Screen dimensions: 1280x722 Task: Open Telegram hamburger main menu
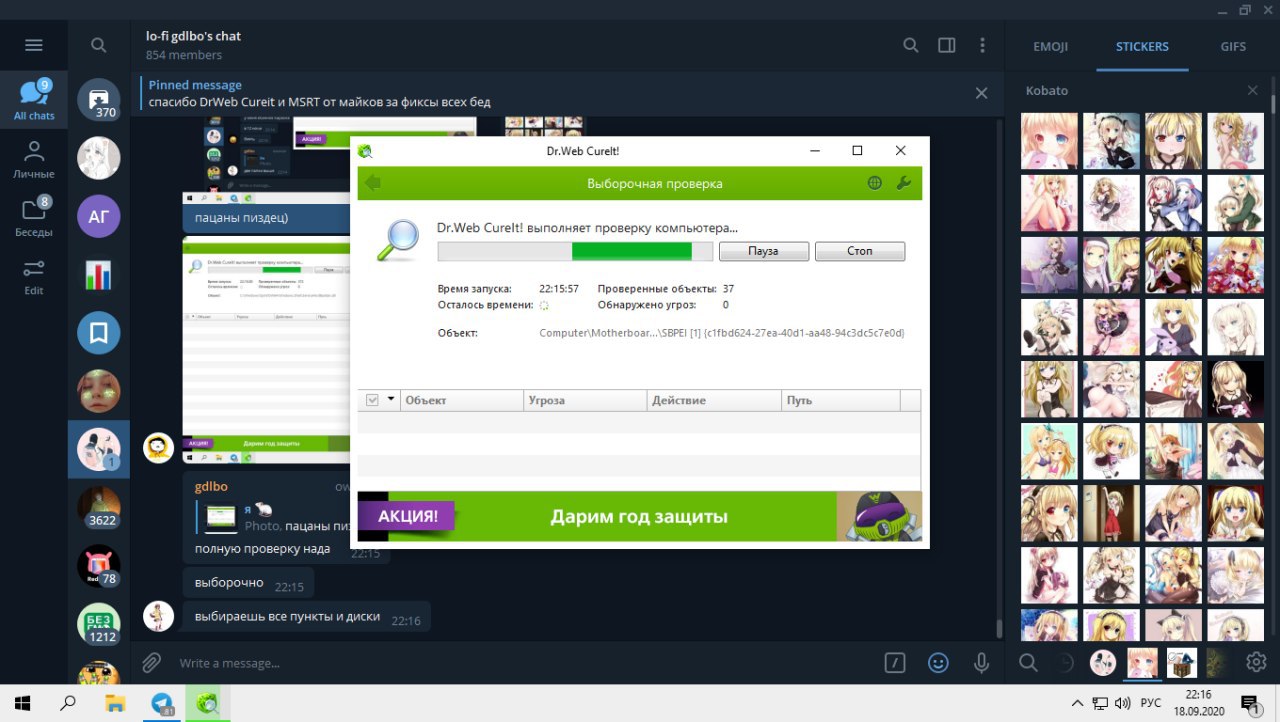[x=34, y=45]
